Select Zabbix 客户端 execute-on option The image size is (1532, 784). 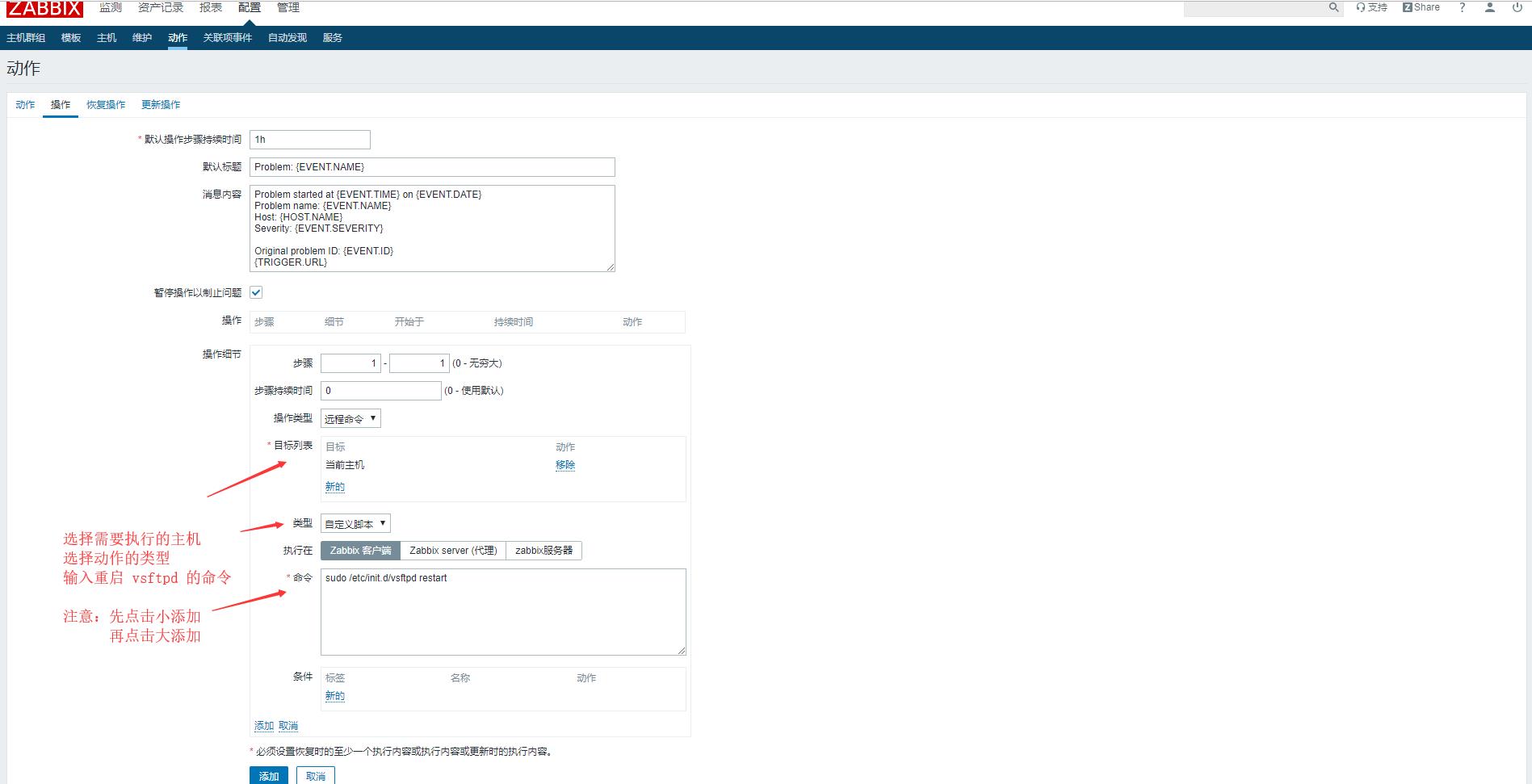pos(360,551)
